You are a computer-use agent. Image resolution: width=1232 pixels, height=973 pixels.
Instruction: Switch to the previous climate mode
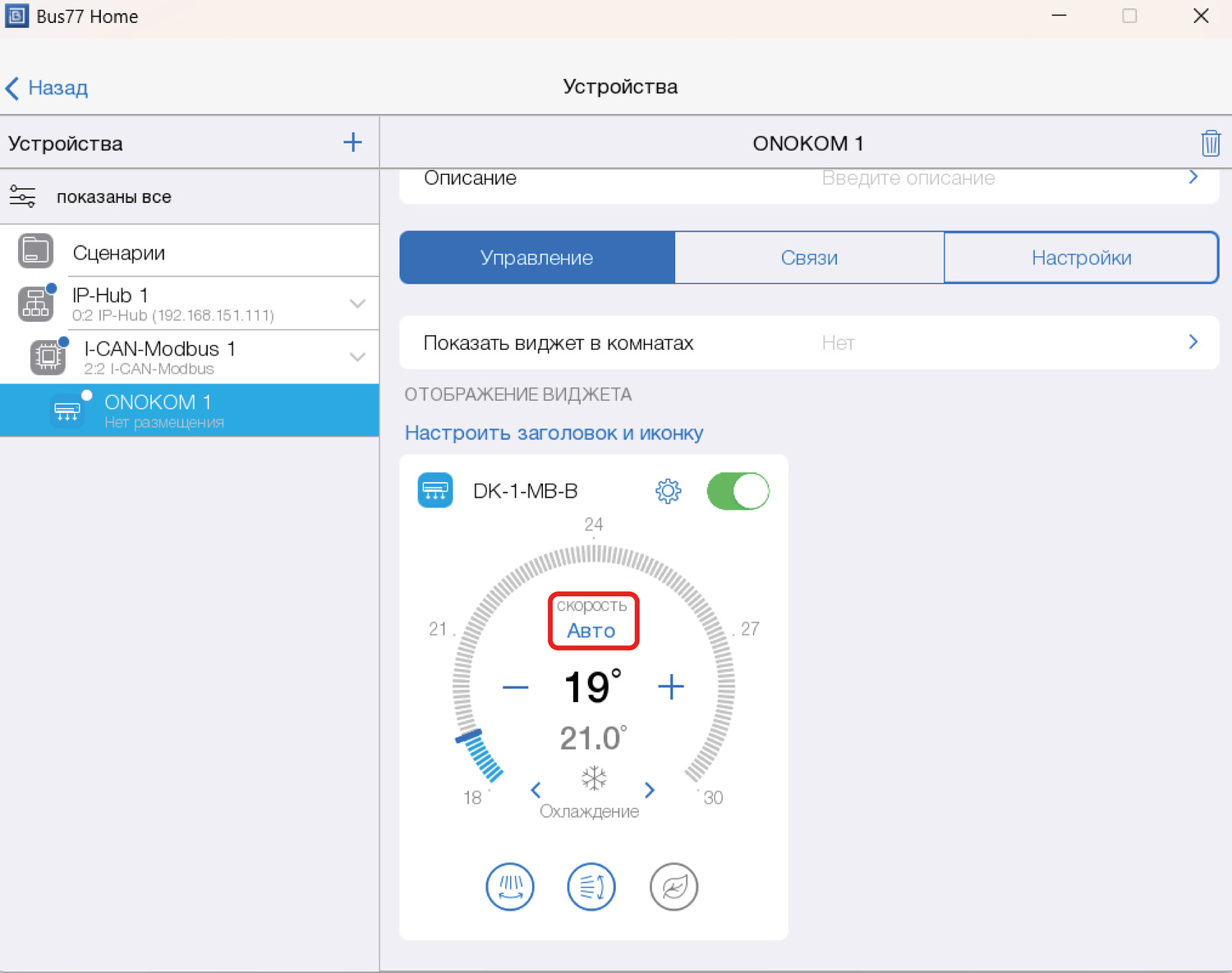[x=536, y=790]
